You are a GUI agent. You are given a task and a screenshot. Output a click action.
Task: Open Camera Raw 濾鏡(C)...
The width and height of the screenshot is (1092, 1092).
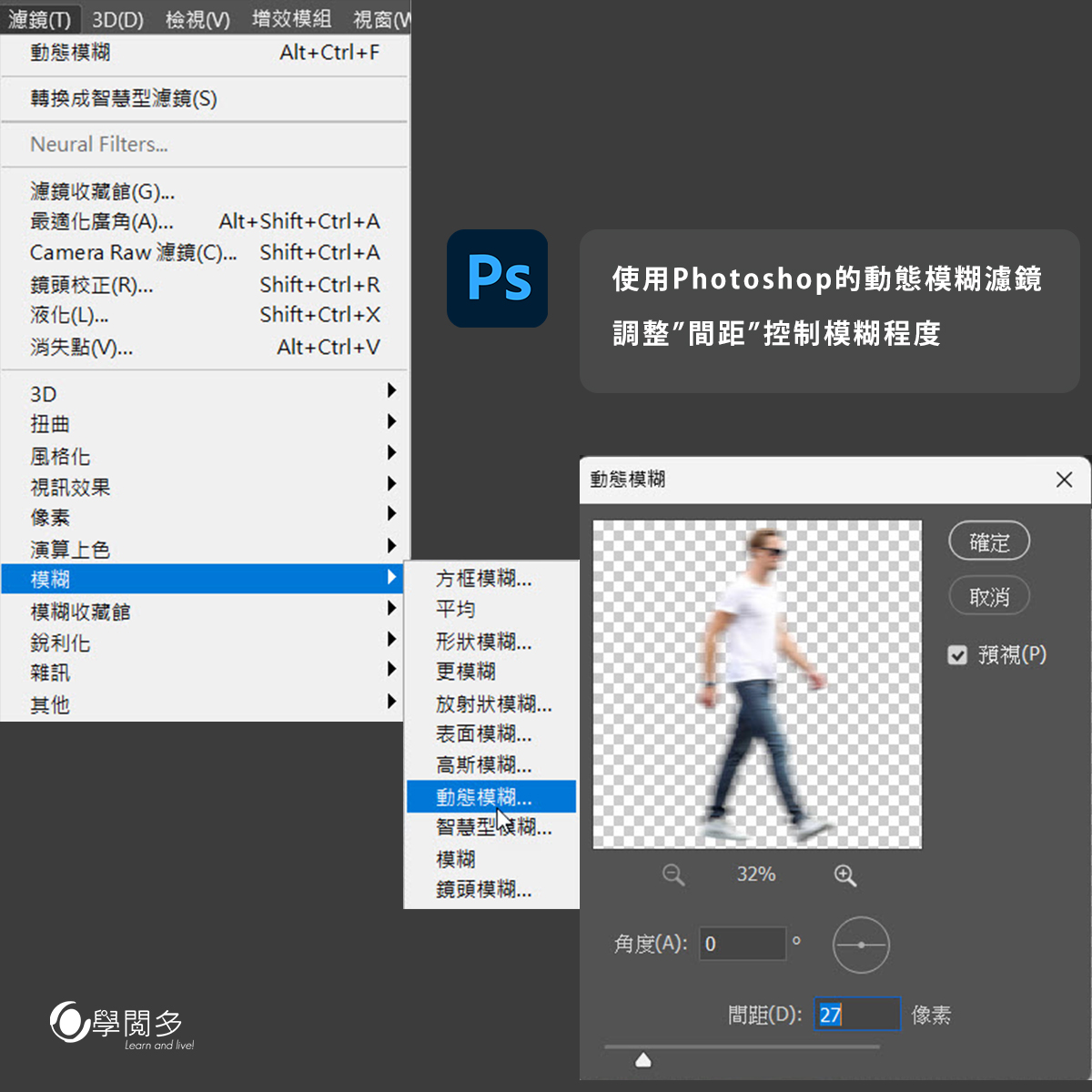(205, 252)
